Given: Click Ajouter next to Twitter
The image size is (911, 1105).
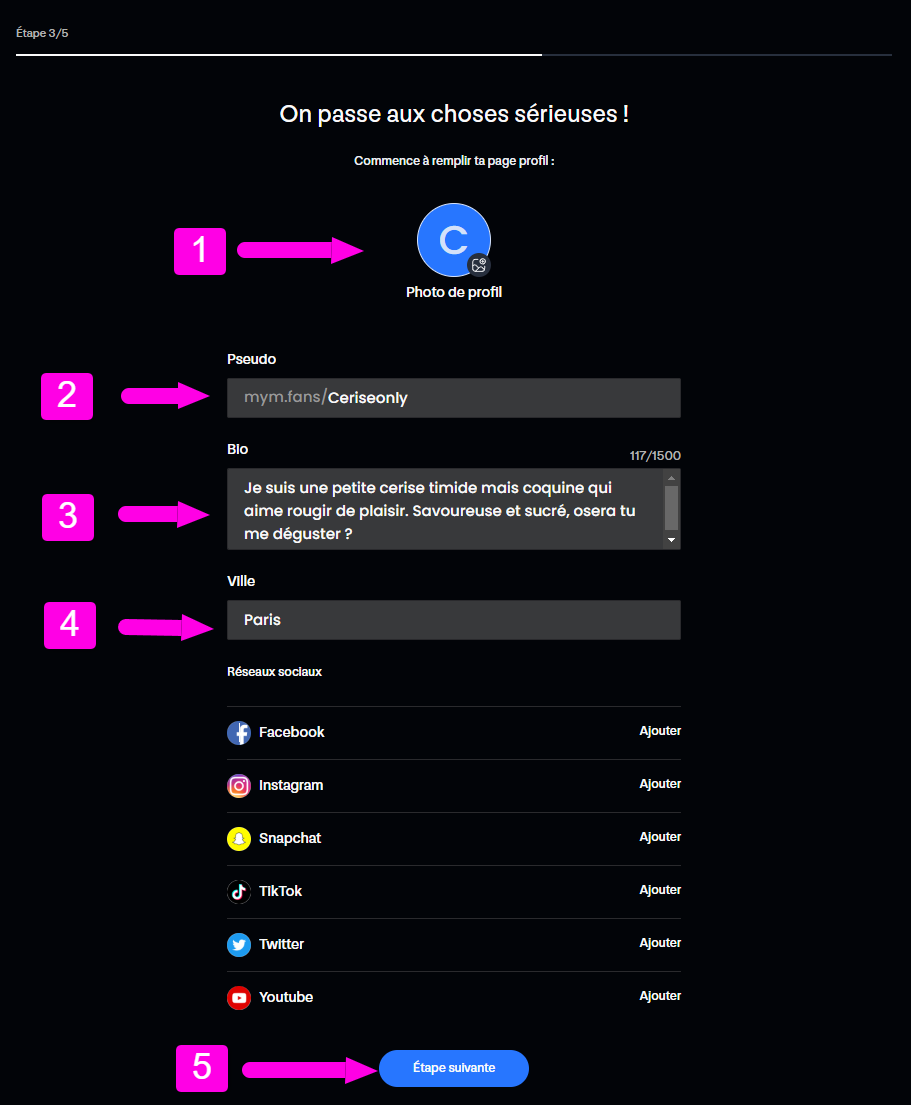Looking at the screenshot, I should pos(660,942).
